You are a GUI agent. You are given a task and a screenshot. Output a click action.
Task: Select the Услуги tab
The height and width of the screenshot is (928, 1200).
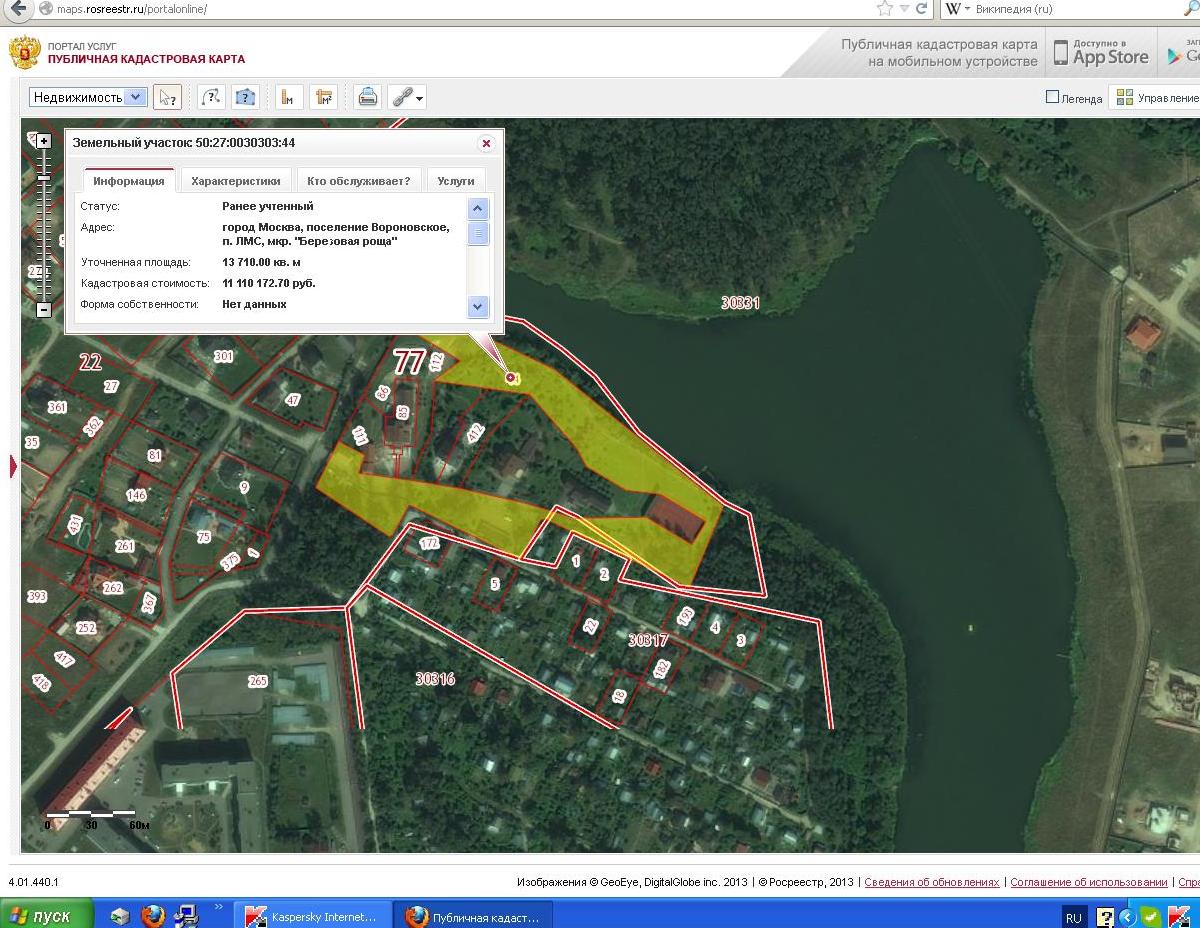click(x=456, y=181)
